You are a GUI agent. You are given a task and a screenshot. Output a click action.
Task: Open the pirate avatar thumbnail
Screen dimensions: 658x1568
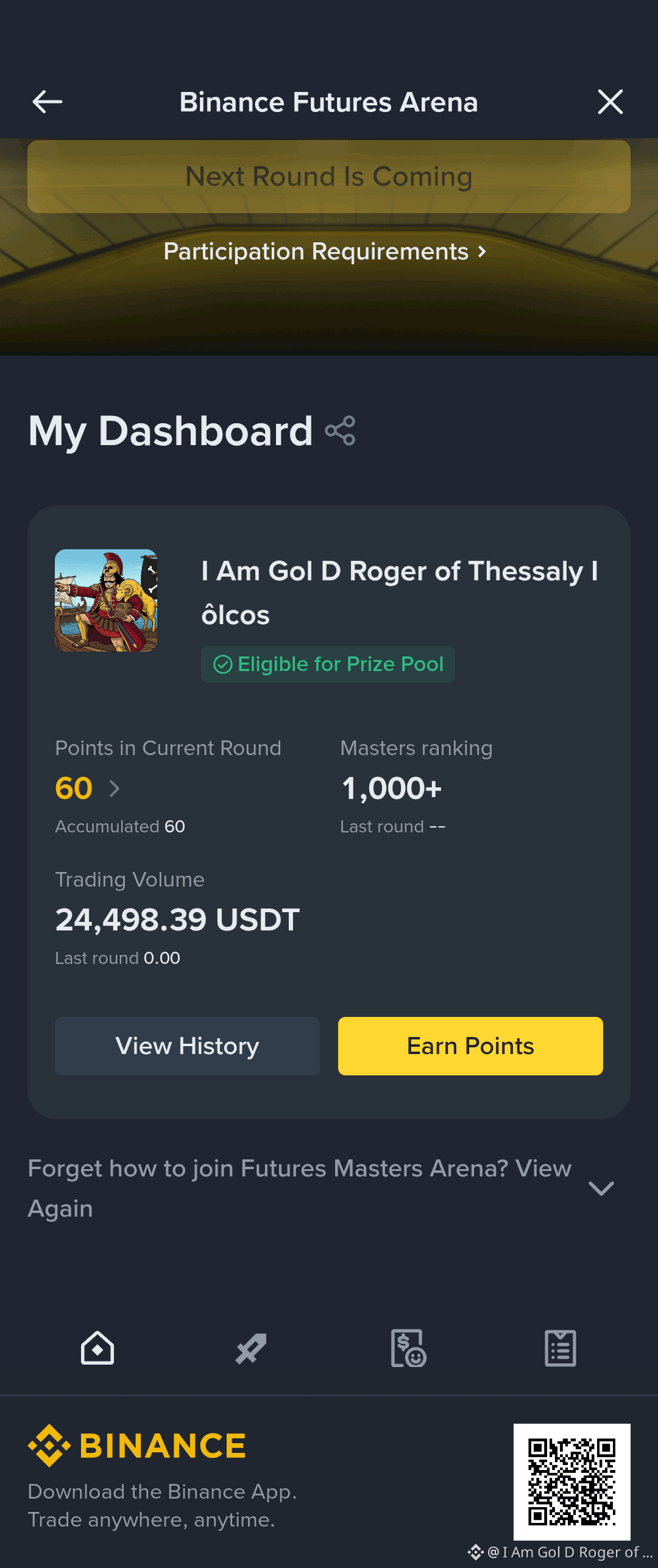106,600
